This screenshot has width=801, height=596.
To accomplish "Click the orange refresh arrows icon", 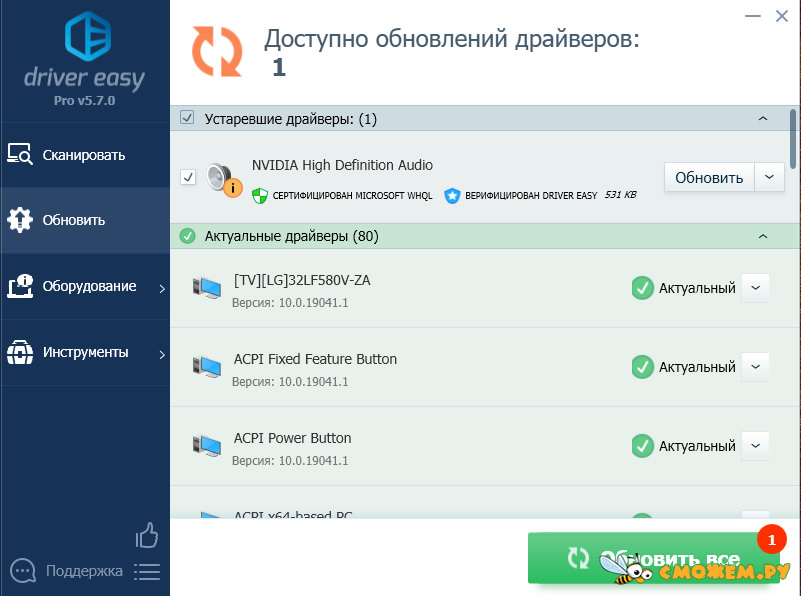I will point(217,52).
